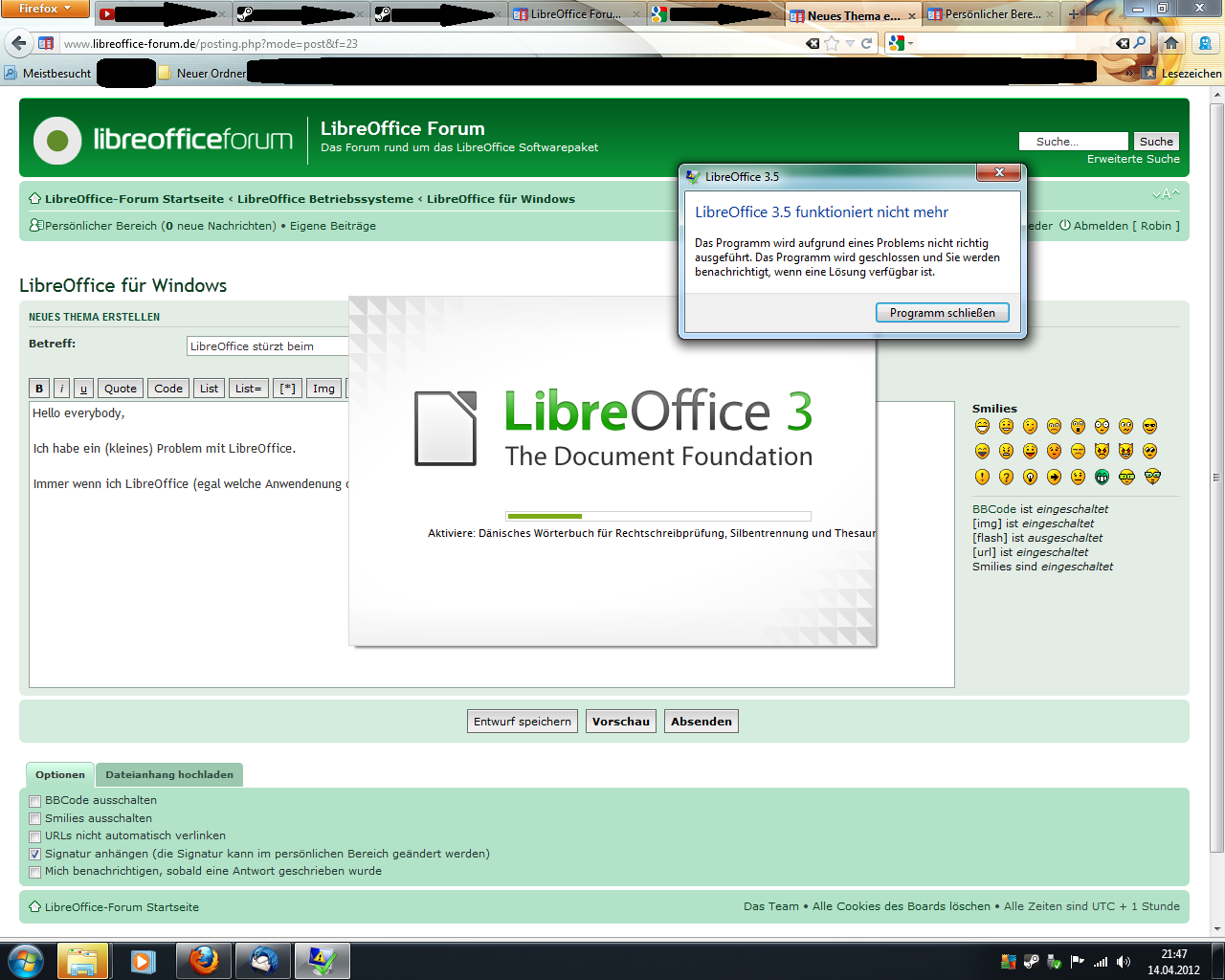1225x980 pixels.
Task: Apply italic with the i button
Action: 61,389
